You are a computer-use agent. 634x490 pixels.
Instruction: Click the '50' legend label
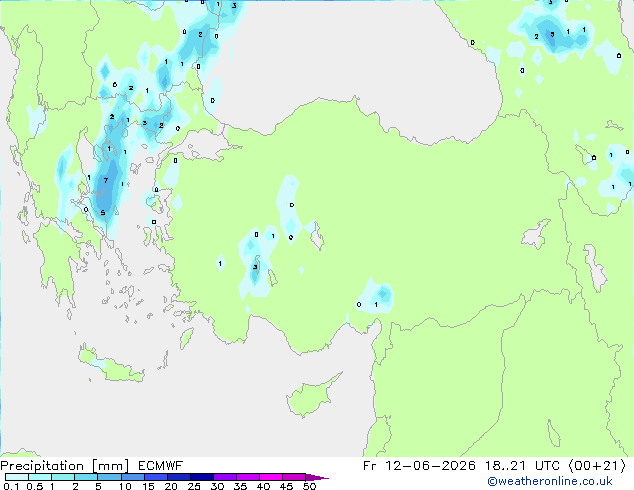(x=309, y=486)
